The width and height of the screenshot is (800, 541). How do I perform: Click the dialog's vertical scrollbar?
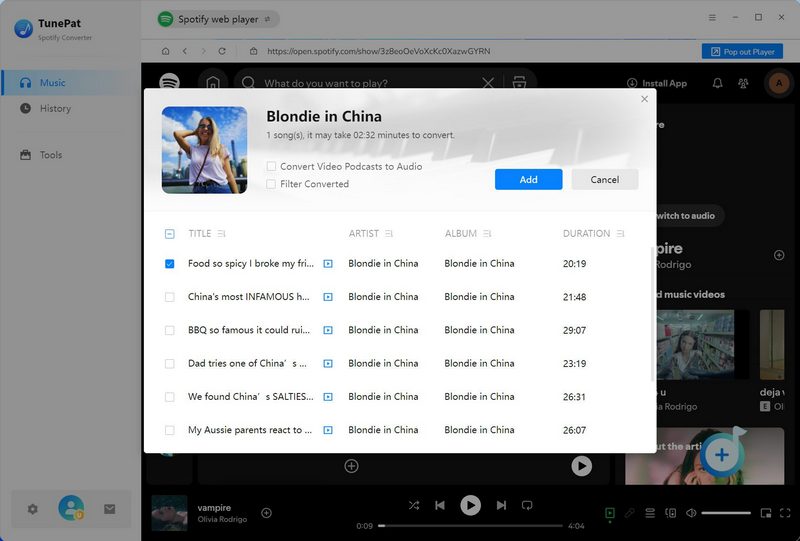point(653,314)
